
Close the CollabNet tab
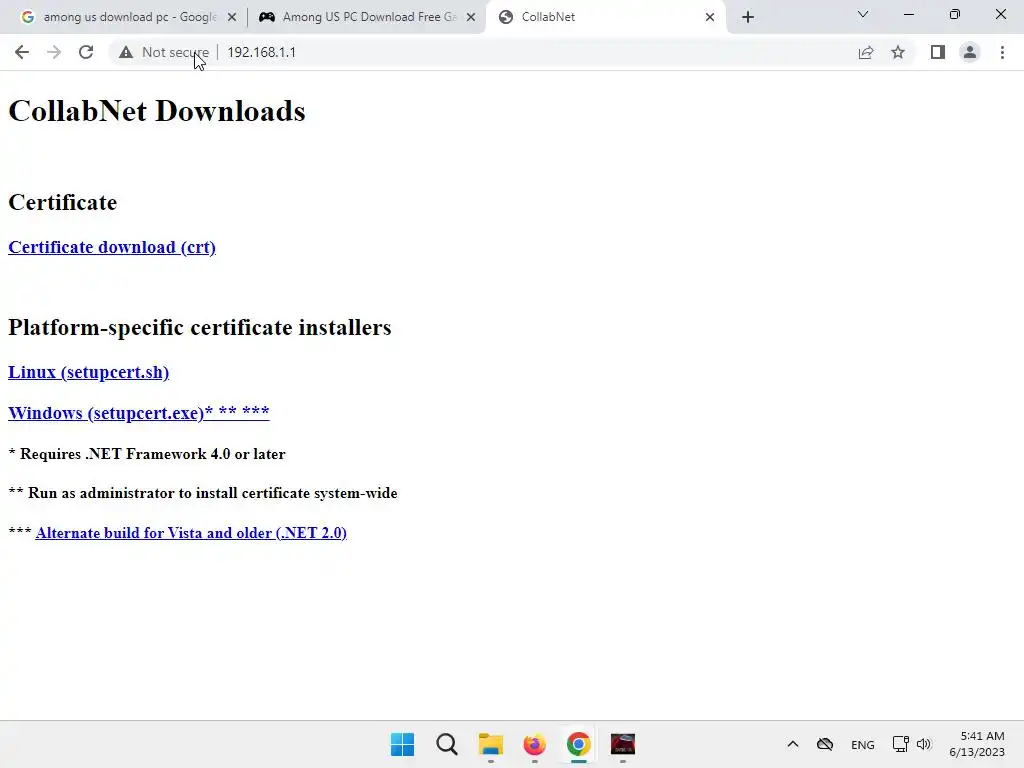(710, 17)
